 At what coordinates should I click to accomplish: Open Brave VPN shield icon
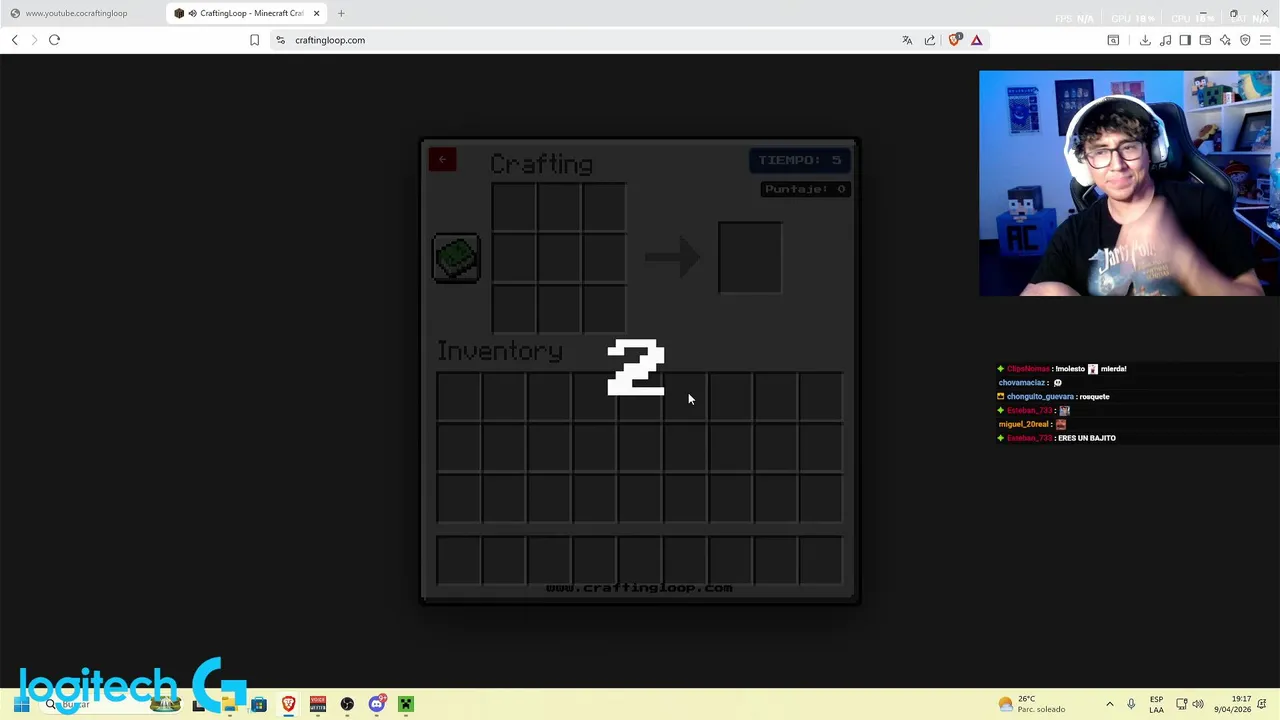pos(1245,40)
